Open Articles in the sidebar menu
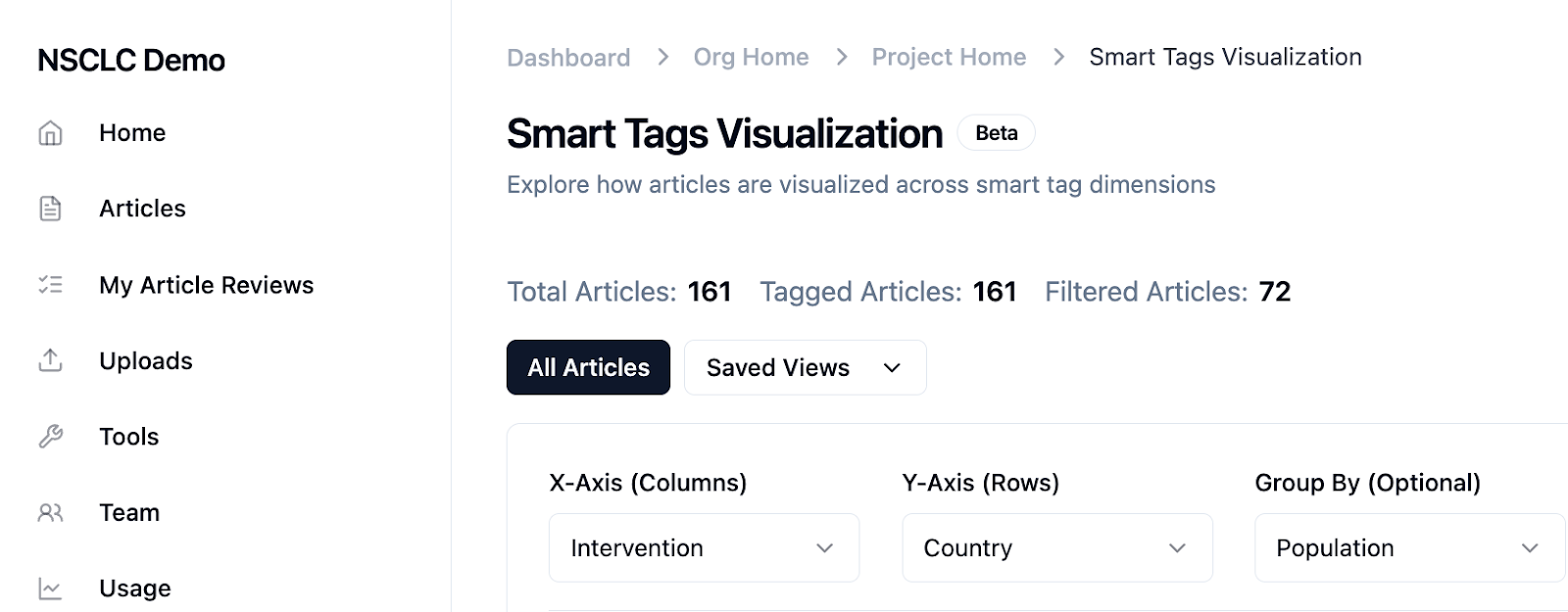 pos(142,209)
